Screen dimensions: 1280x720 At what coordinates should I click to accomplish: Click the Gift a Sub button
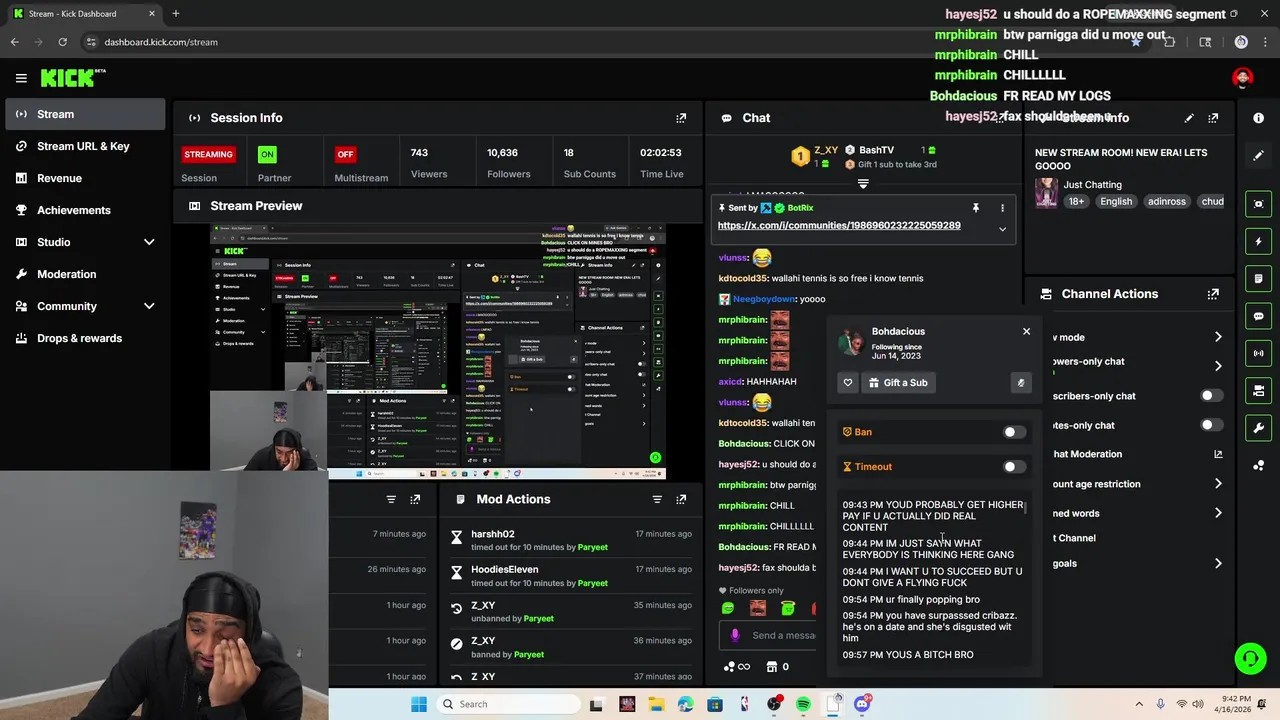coord(898,382)
